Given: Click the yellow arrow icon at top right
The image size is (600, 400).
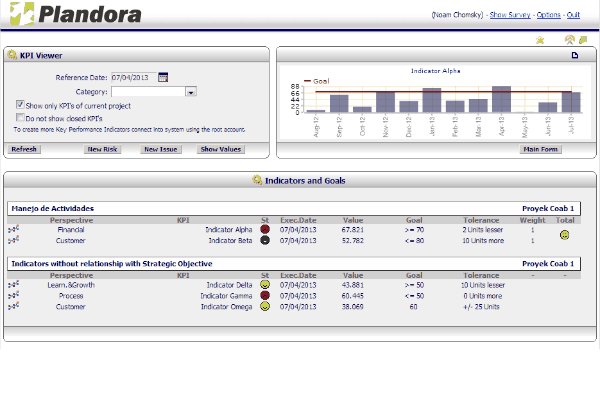Looking at the screenshot, I should 583,40.
